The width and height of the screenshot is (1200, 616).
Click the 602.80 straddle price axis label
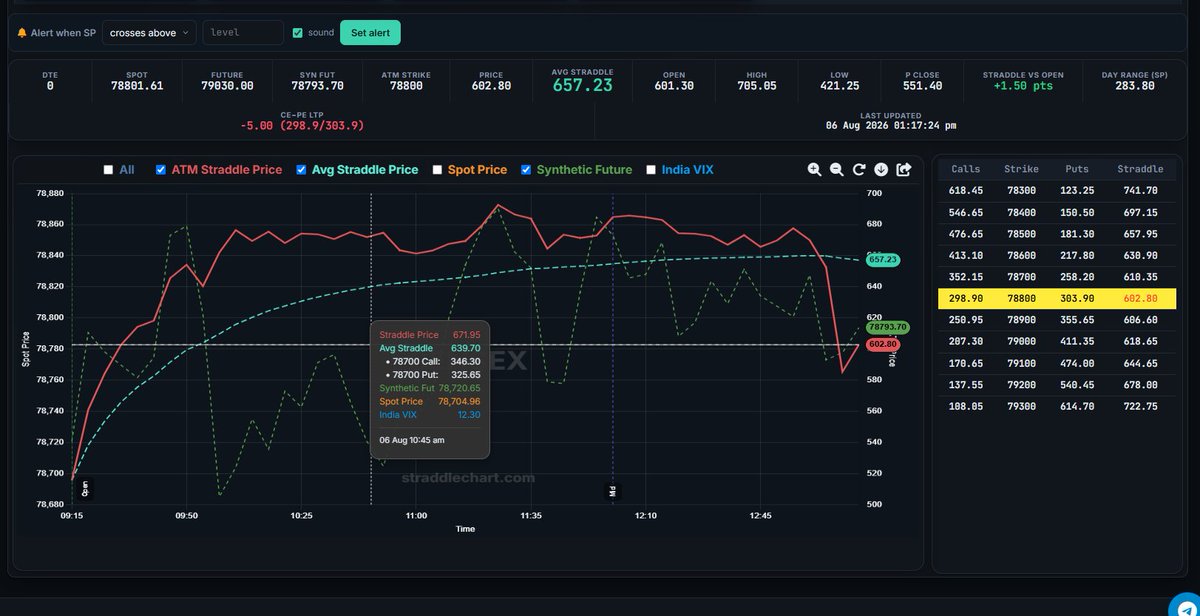click(881, 344)
